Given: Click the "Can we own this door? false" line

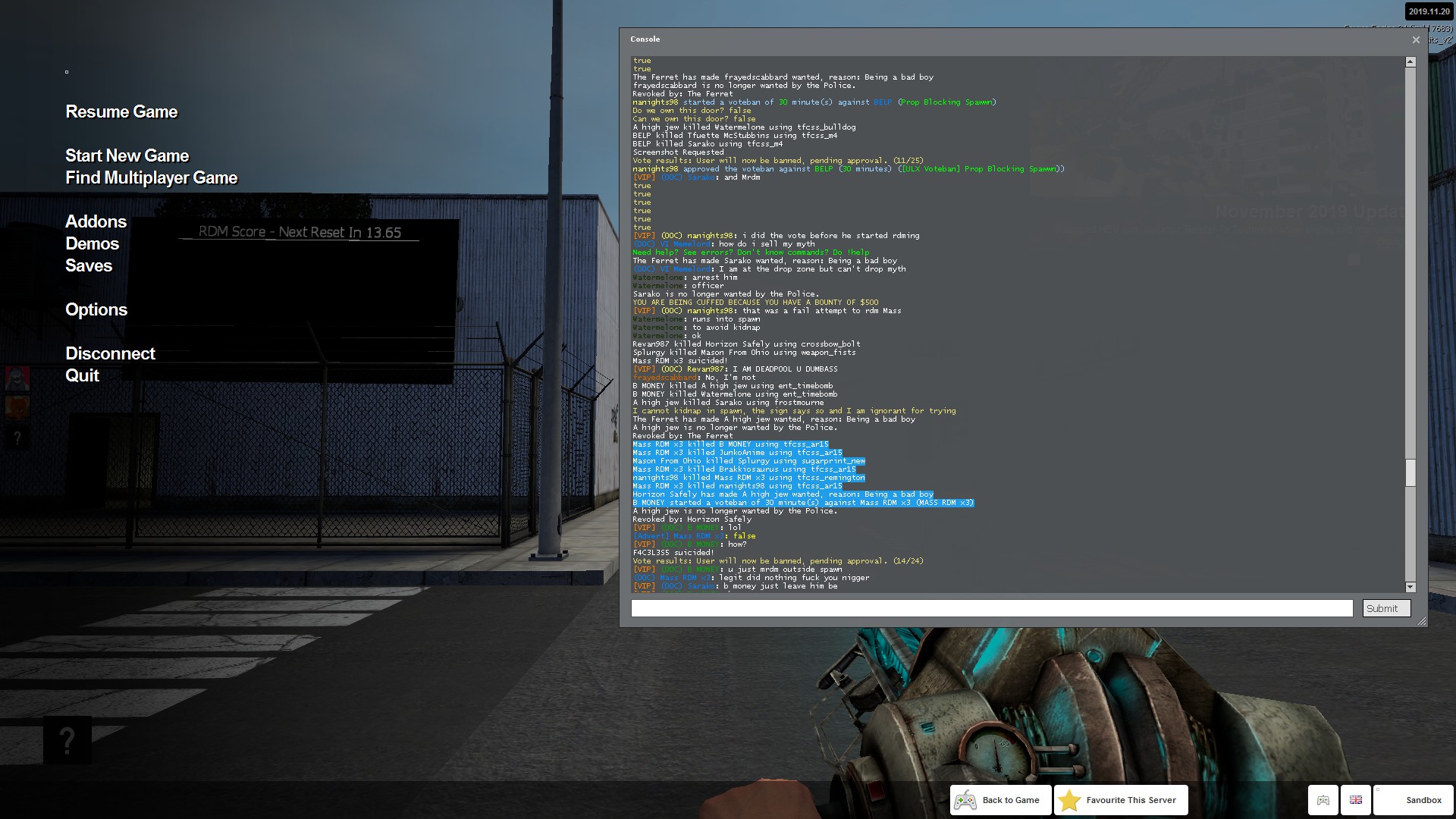Looking at the screenshot, I should click(x=694, y=119).
